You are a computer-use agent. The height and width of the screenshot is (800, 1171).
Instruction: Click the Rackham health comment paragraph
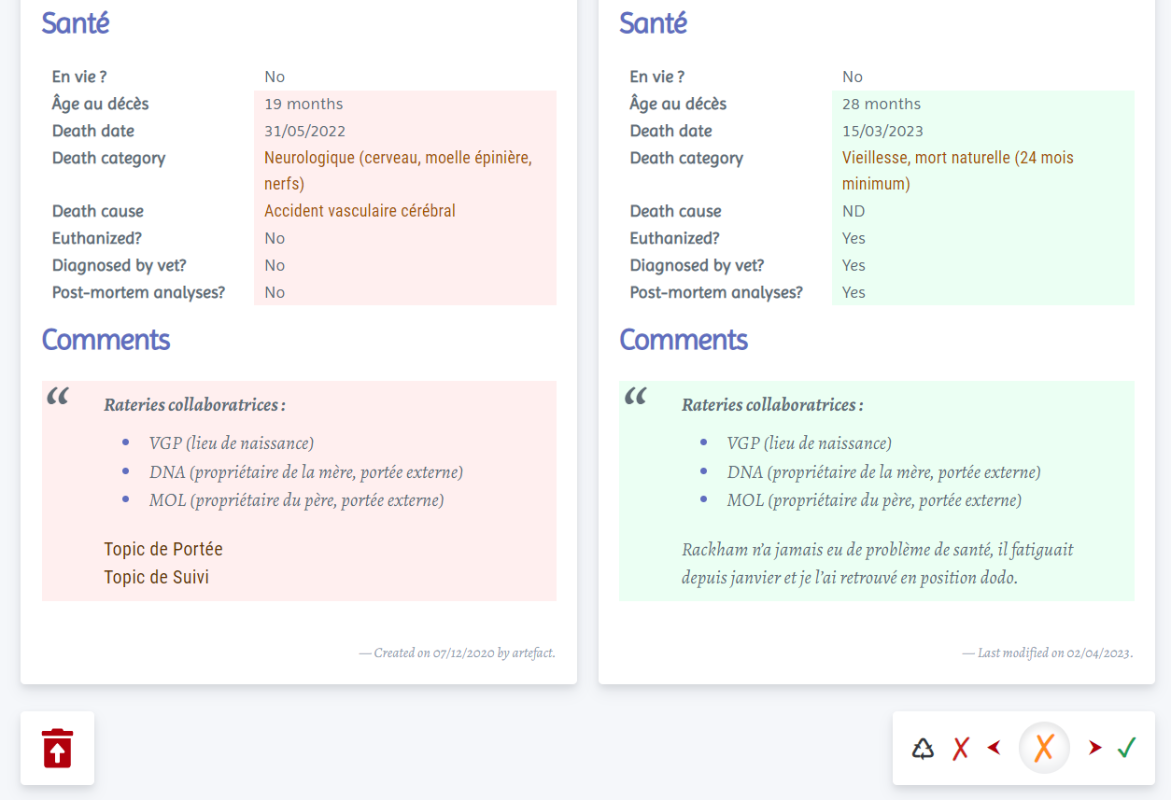pyautogui.click(x=877, y=564)
